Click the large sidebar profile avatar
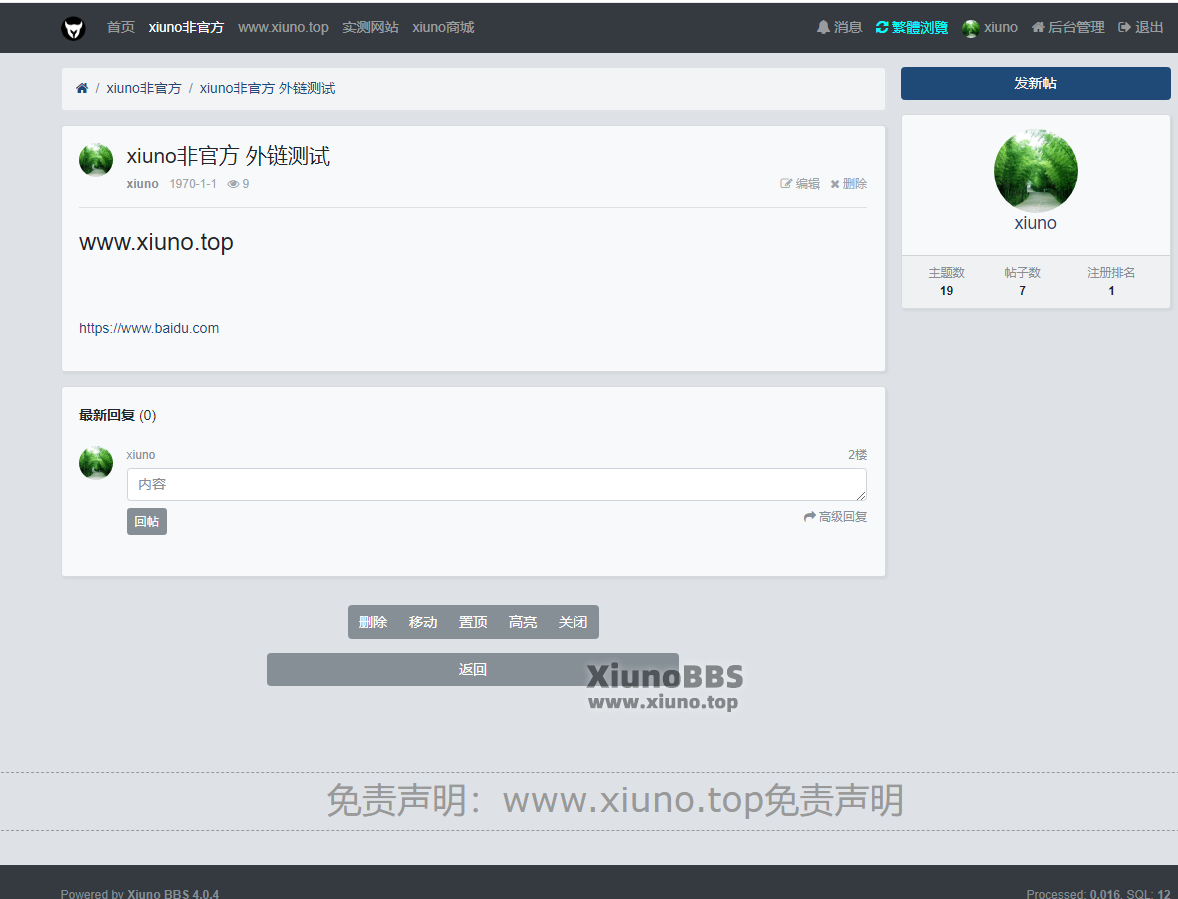 click(x=1035, y=170)
